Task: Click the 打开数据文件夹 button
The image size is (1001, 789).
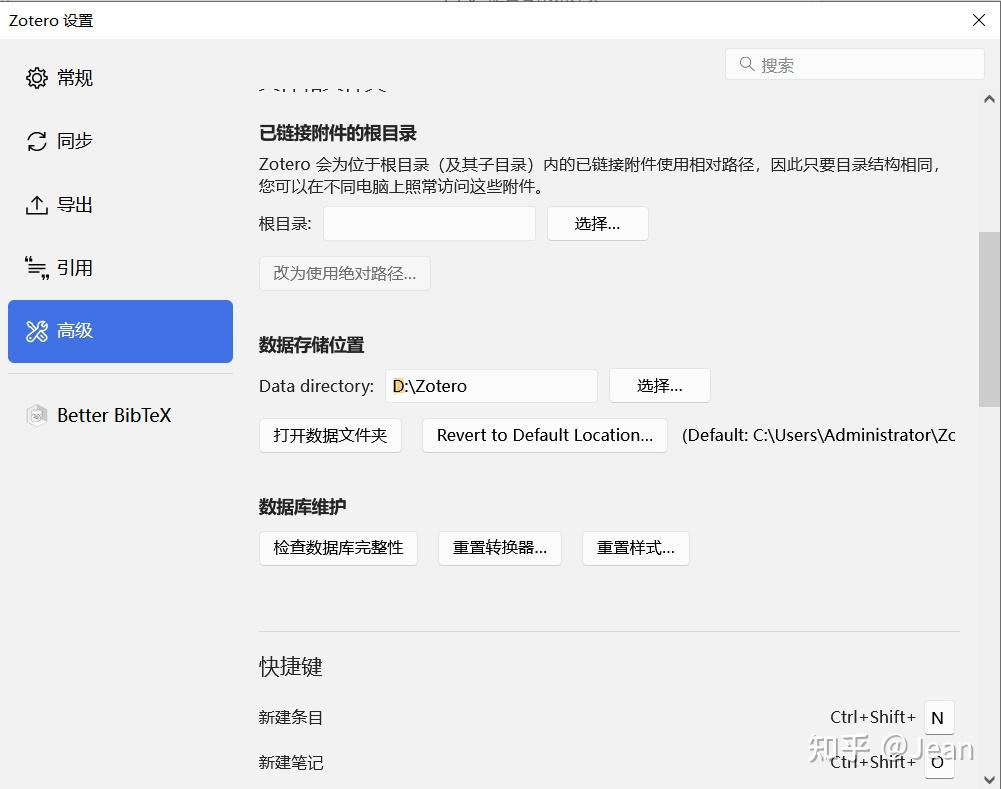Action: 330,435
